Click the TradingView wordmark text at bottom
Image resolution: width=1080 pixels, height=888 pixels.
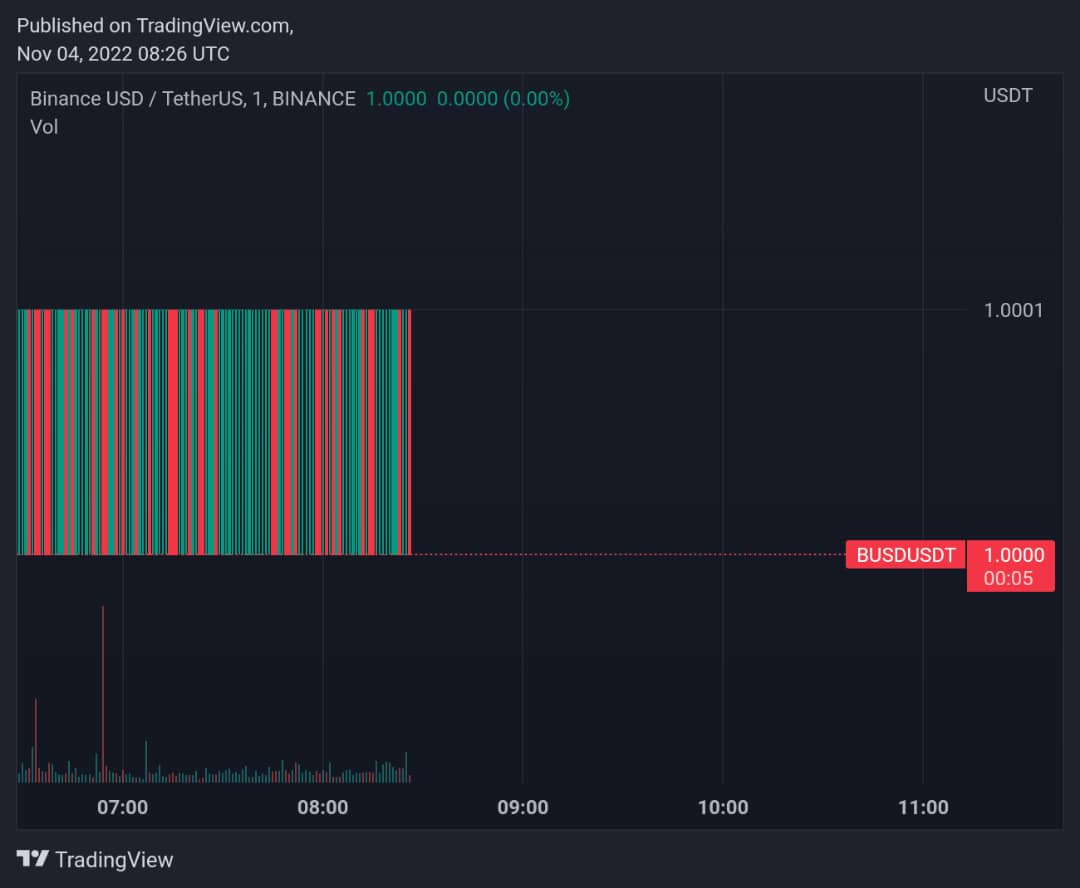point(114,860)
